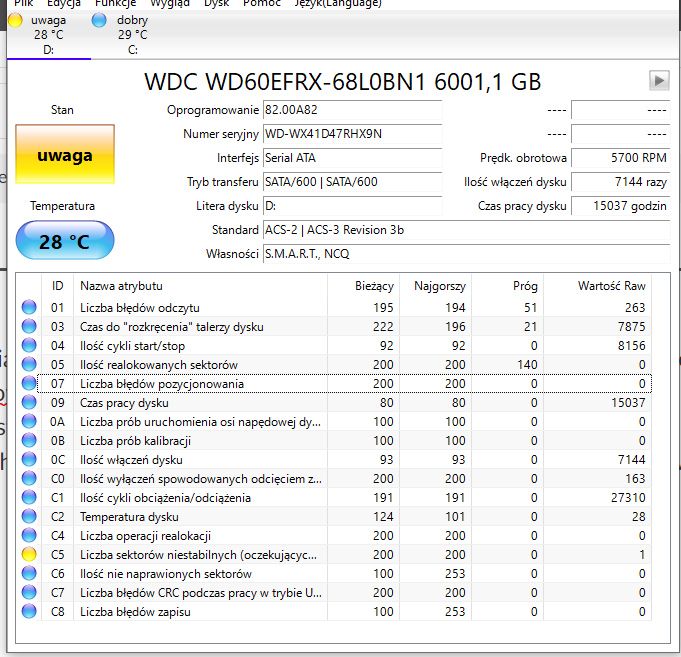This screenshot has width=681, height=657.
Task: Click blue status icon for attribute 03
Action: click(x=29, y=327)
